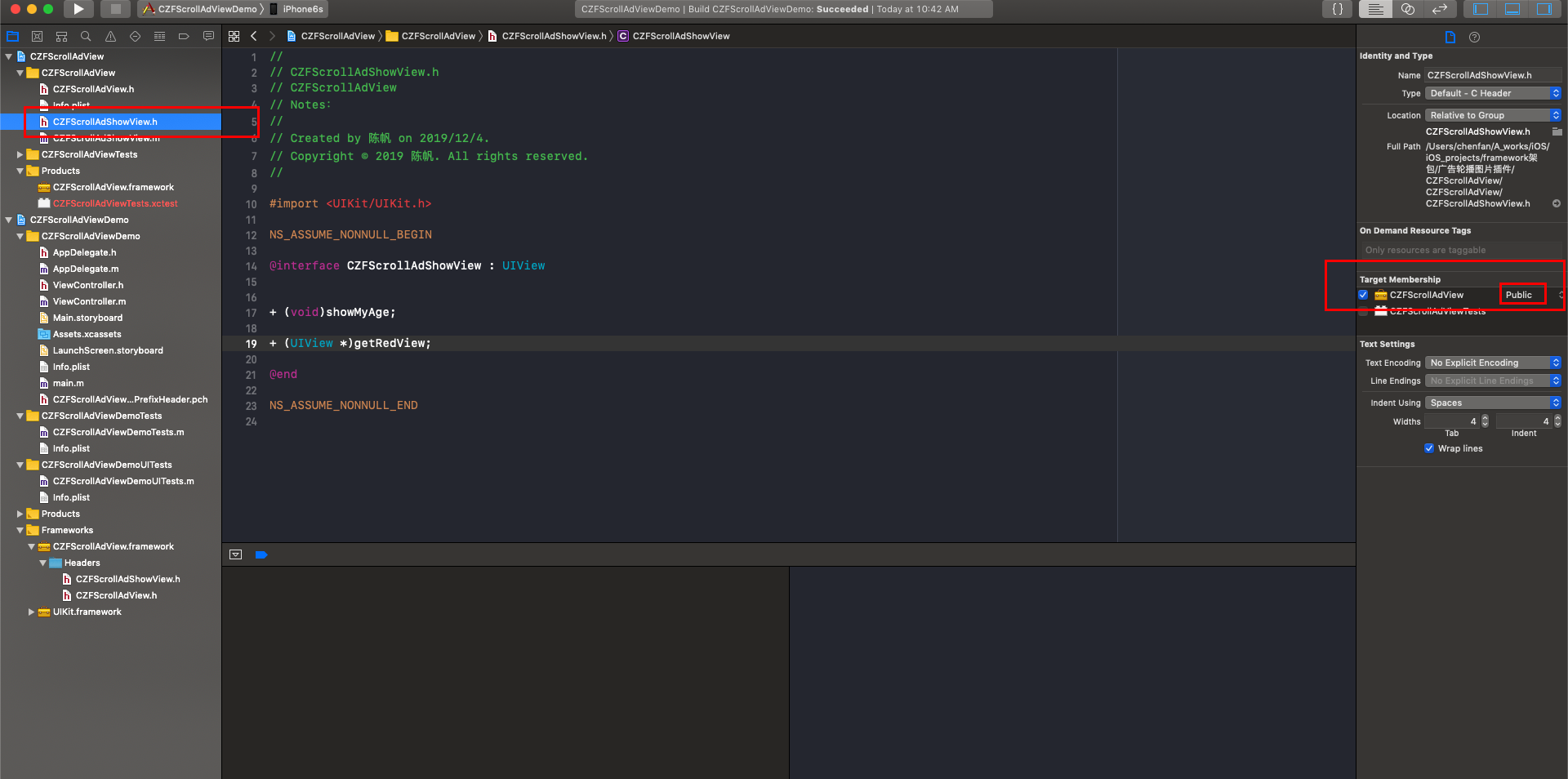The width and height of the screenshot is (1568, 779).
Task: Open the Project navigator folder icon
Action: coord(12,36)
